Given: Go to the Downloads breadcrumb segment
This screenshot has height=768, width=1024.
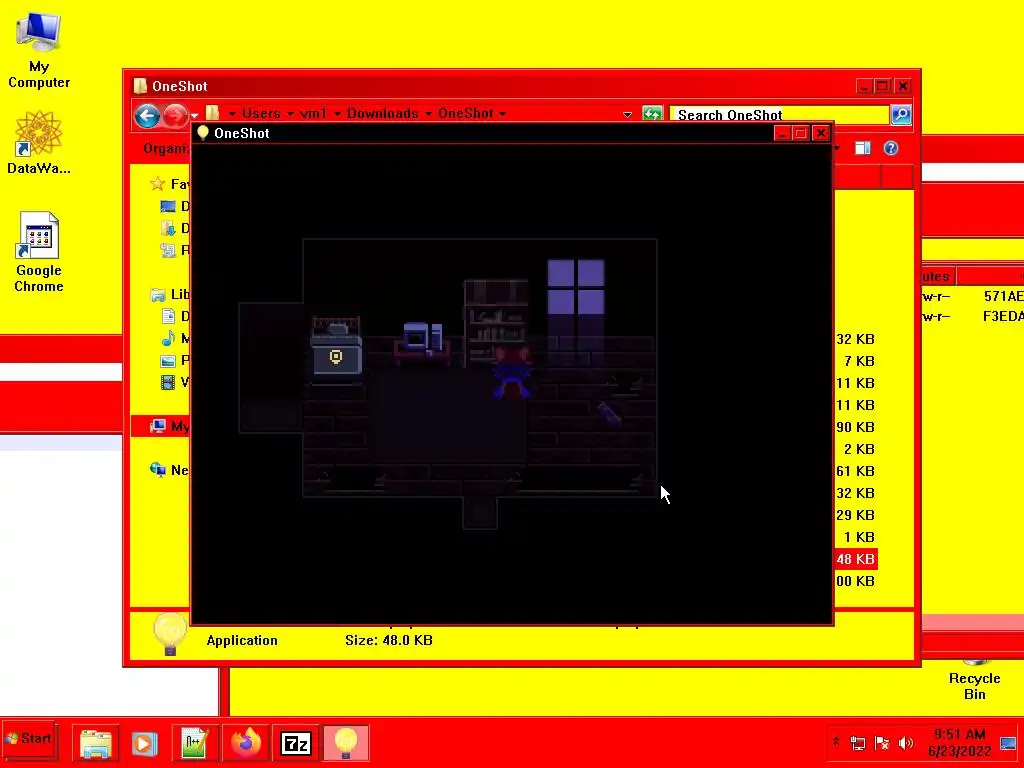Looking at the screenshot, I should coord(382,114).
